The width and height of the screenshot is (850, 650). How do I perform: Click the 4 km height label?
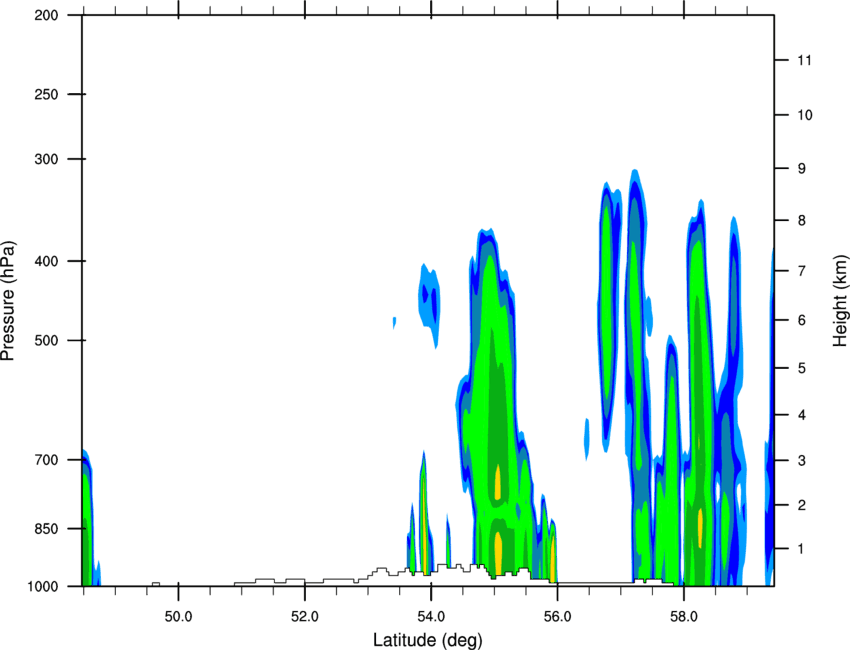point(802,415)
